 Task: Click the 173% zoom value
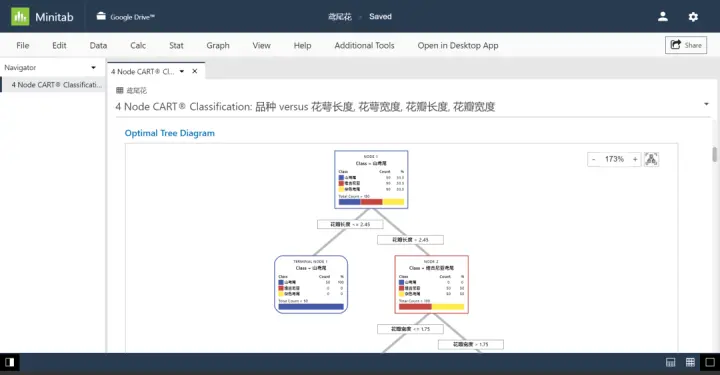click(x=614, y=159)
